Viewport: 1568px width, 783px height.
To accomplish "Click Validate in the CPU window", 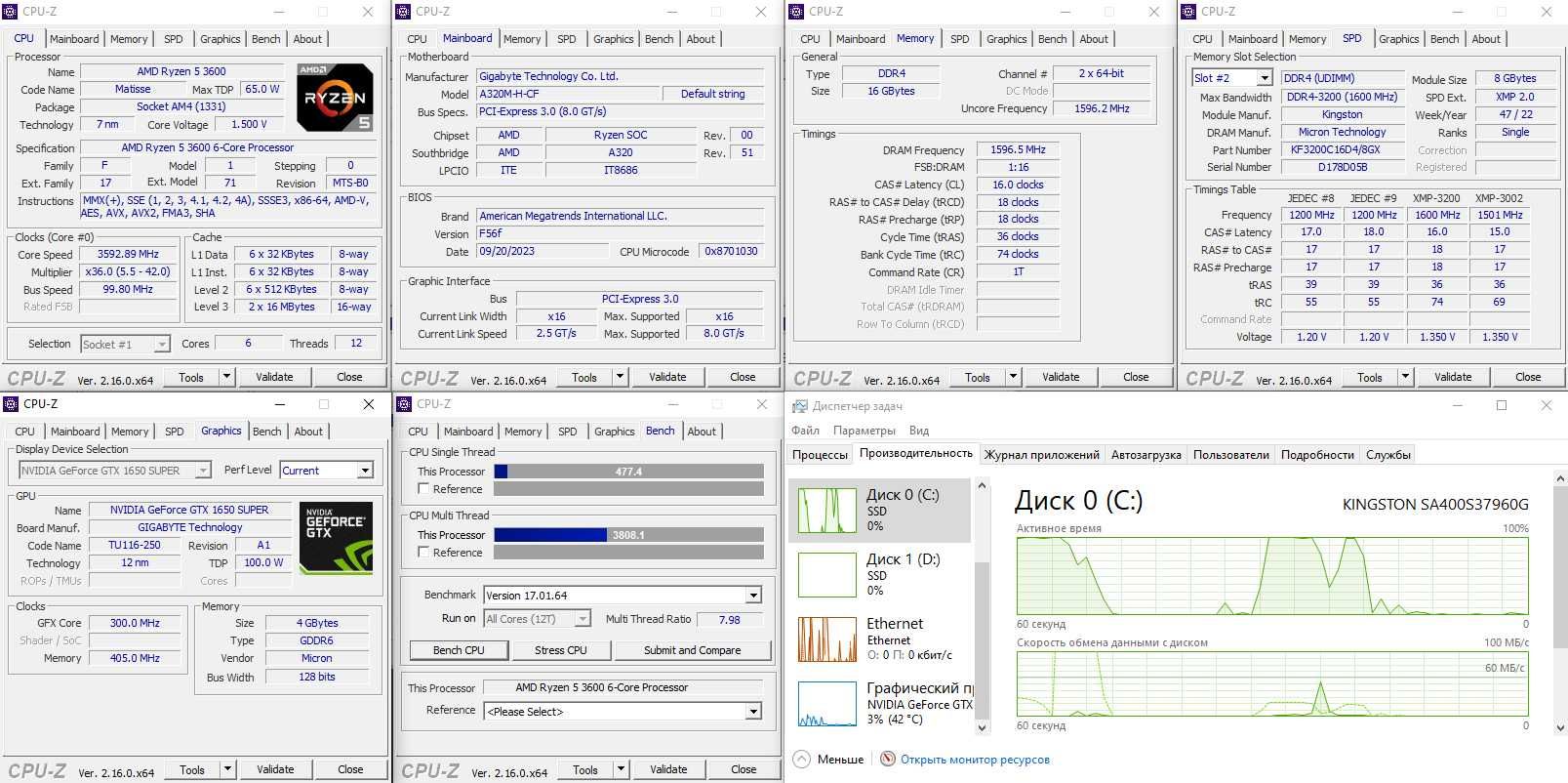I will [x=274, y=377].
